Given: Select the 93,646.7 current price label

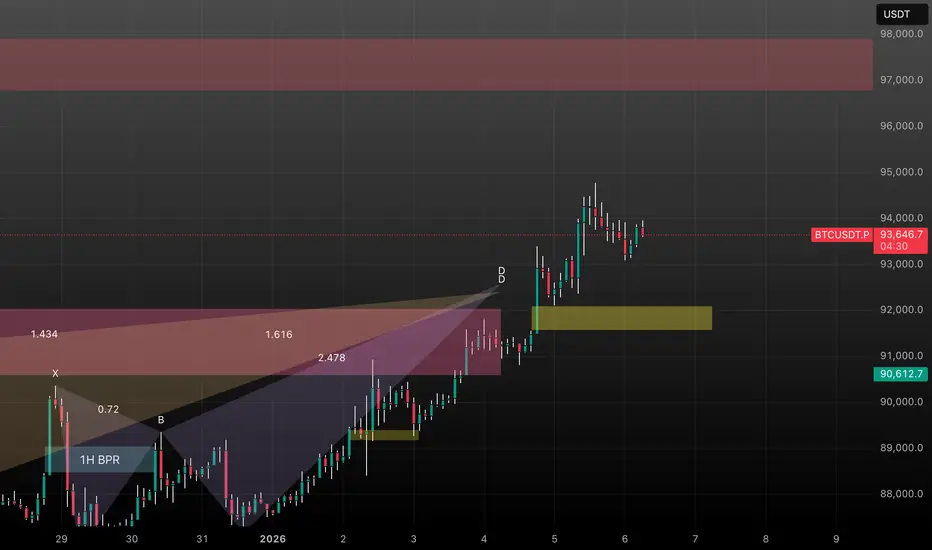Looking at the screenshot, I should (x=901, y=234).
